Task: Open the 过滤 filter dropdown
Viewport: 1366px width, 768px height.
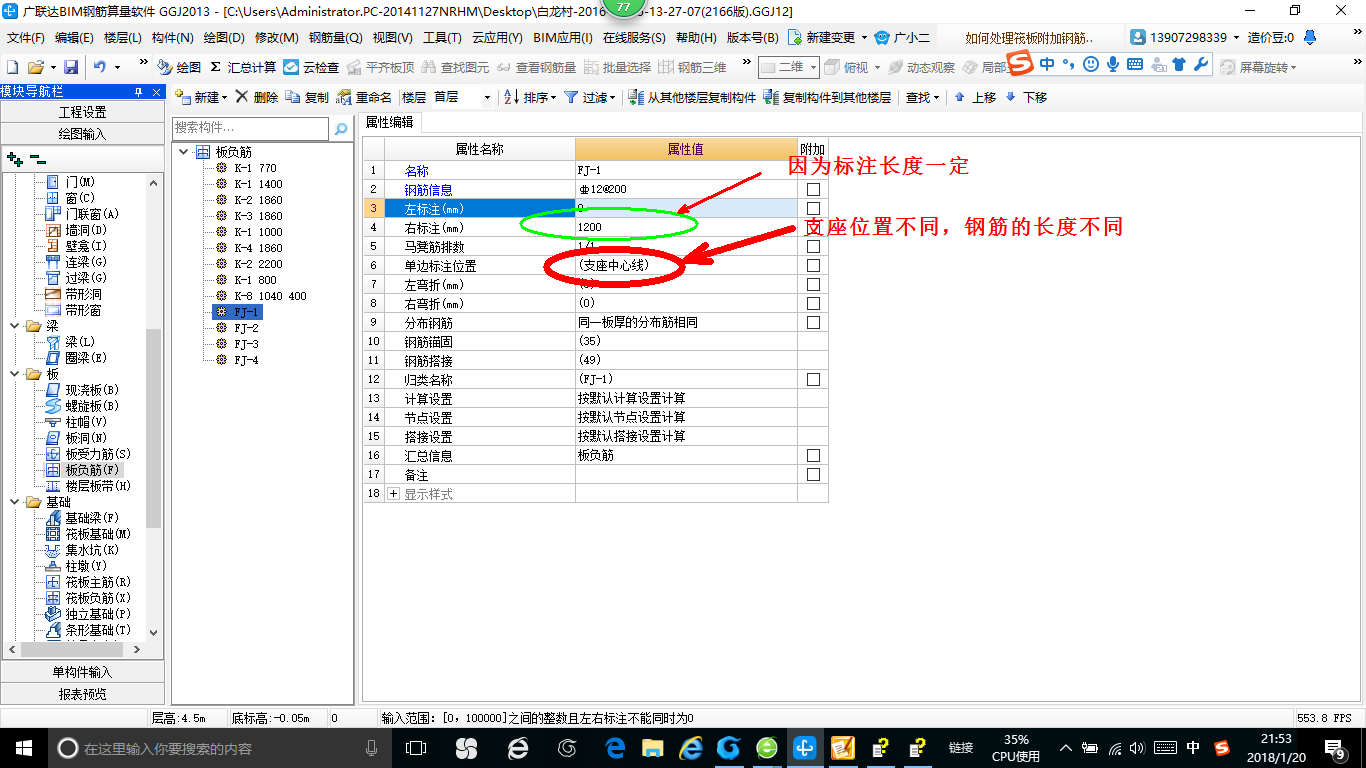Action: pyautogui.click(x=612, y=98)
